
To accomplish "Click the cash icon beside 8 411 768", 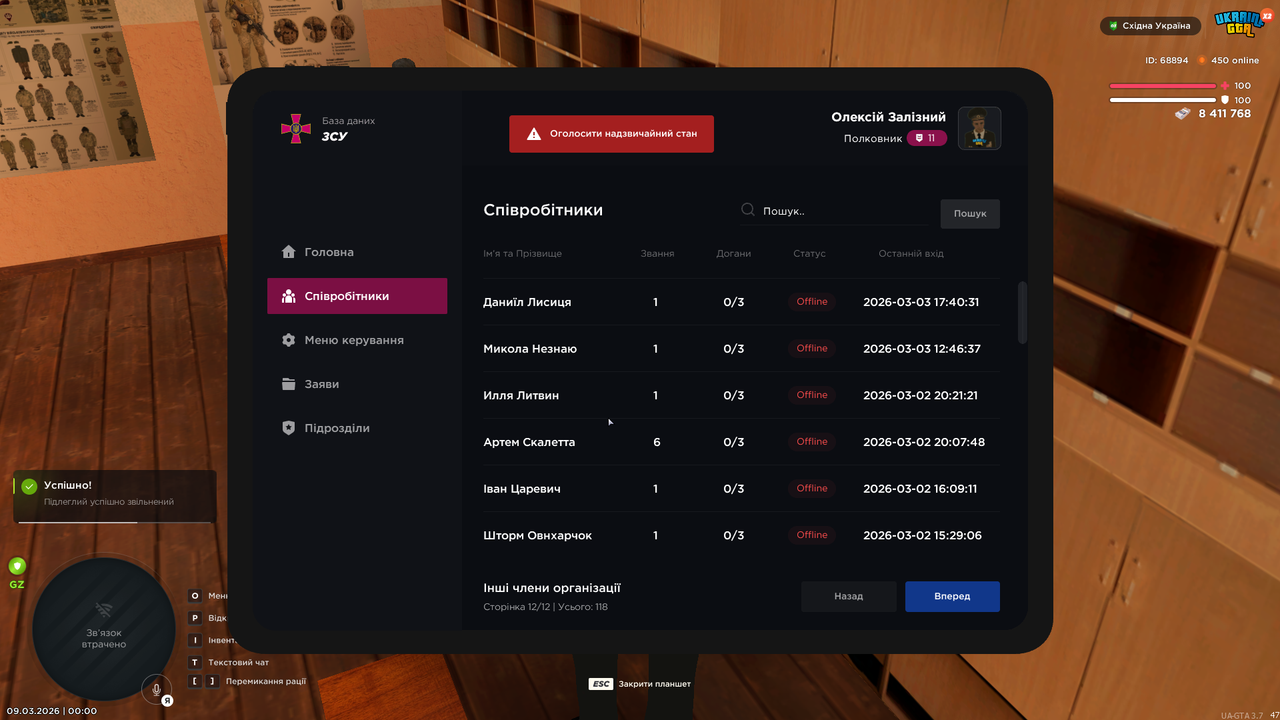I will [x=1183, y=114].
